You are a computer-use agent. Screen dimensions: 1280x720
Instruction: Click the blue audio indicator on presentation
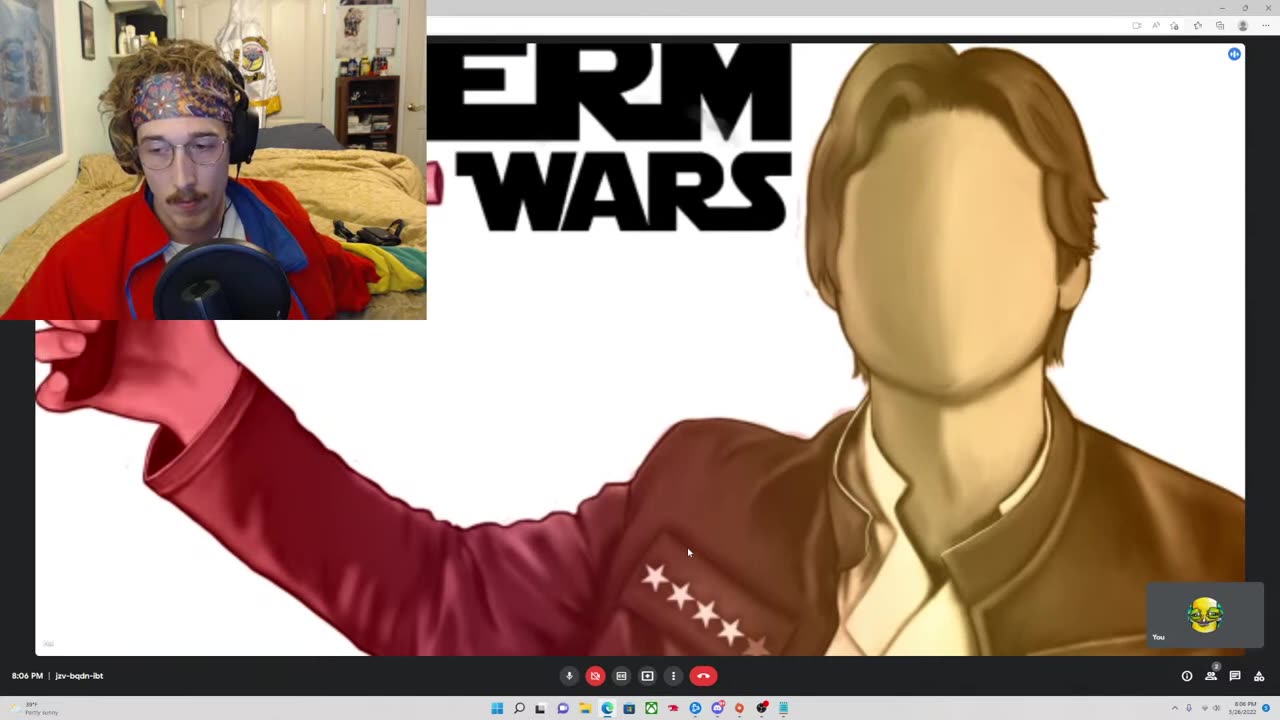pos(1234,54)
